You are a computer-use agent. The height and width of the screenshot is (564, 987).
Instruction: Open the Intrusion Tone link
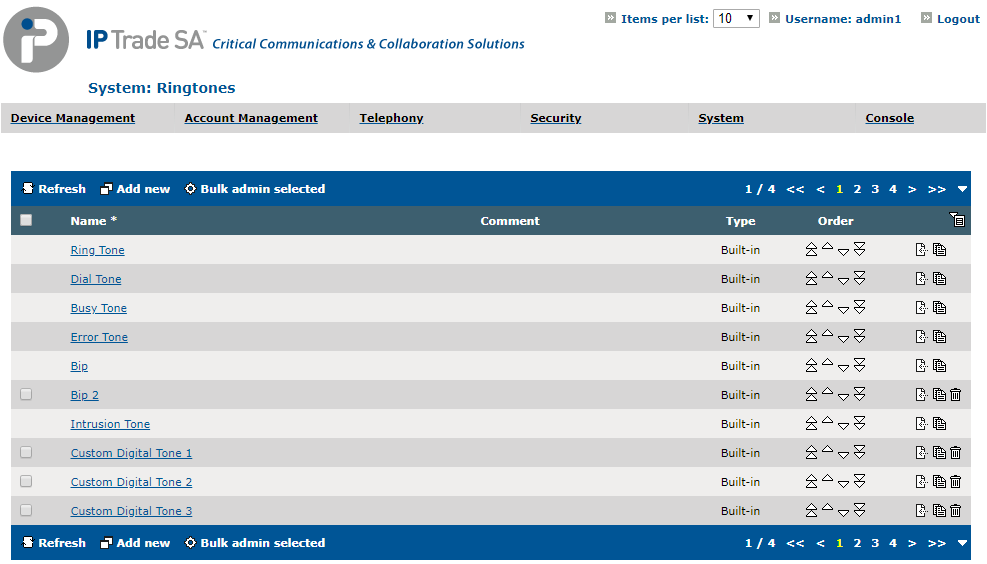[x=110, y=424]
